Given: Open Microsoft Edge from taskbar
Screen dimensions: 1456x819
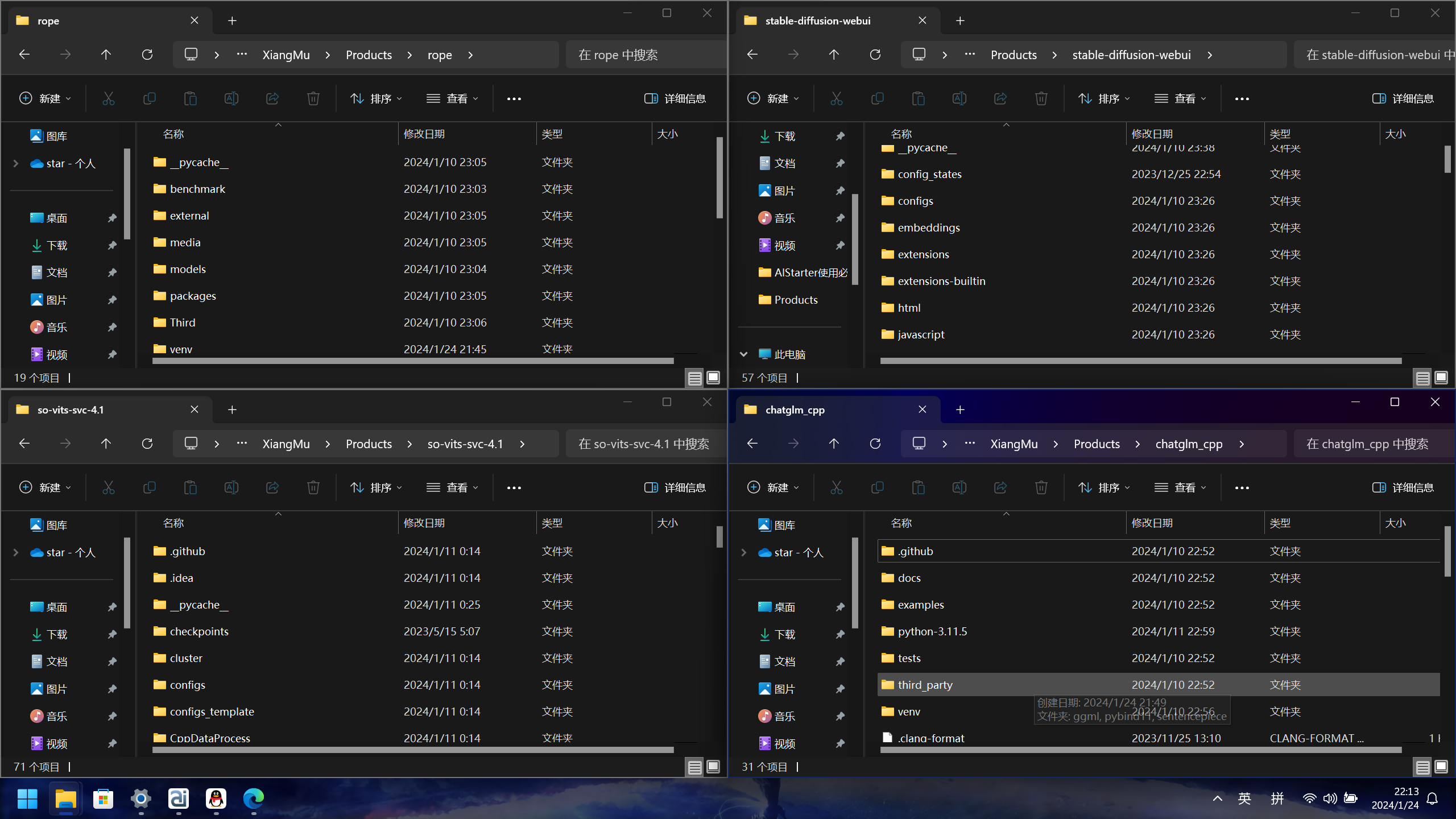Looking at the screenshot, I should click(254, 799).
